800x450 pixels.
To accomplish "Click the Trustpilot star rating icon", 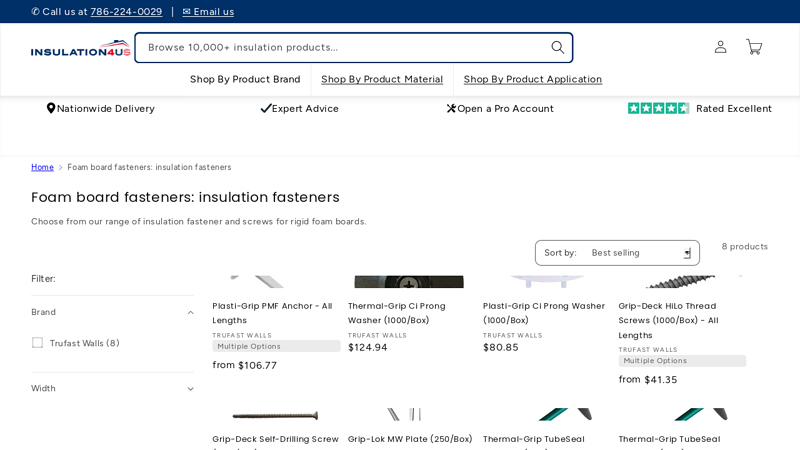I will (x=658, y=108).
